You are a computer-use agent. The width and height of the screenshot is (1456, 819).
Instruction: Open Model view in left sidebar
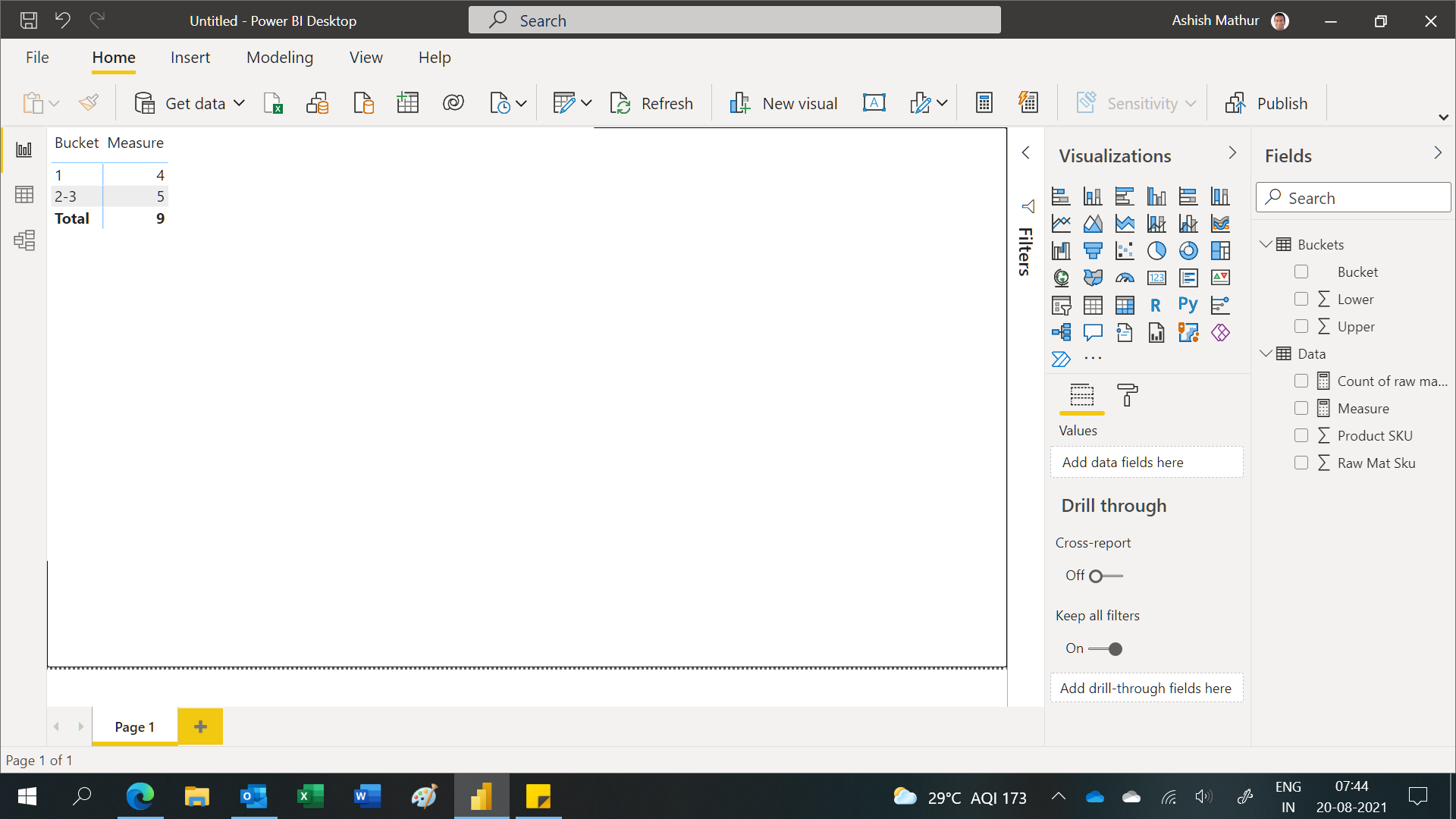tap(24, 240)
